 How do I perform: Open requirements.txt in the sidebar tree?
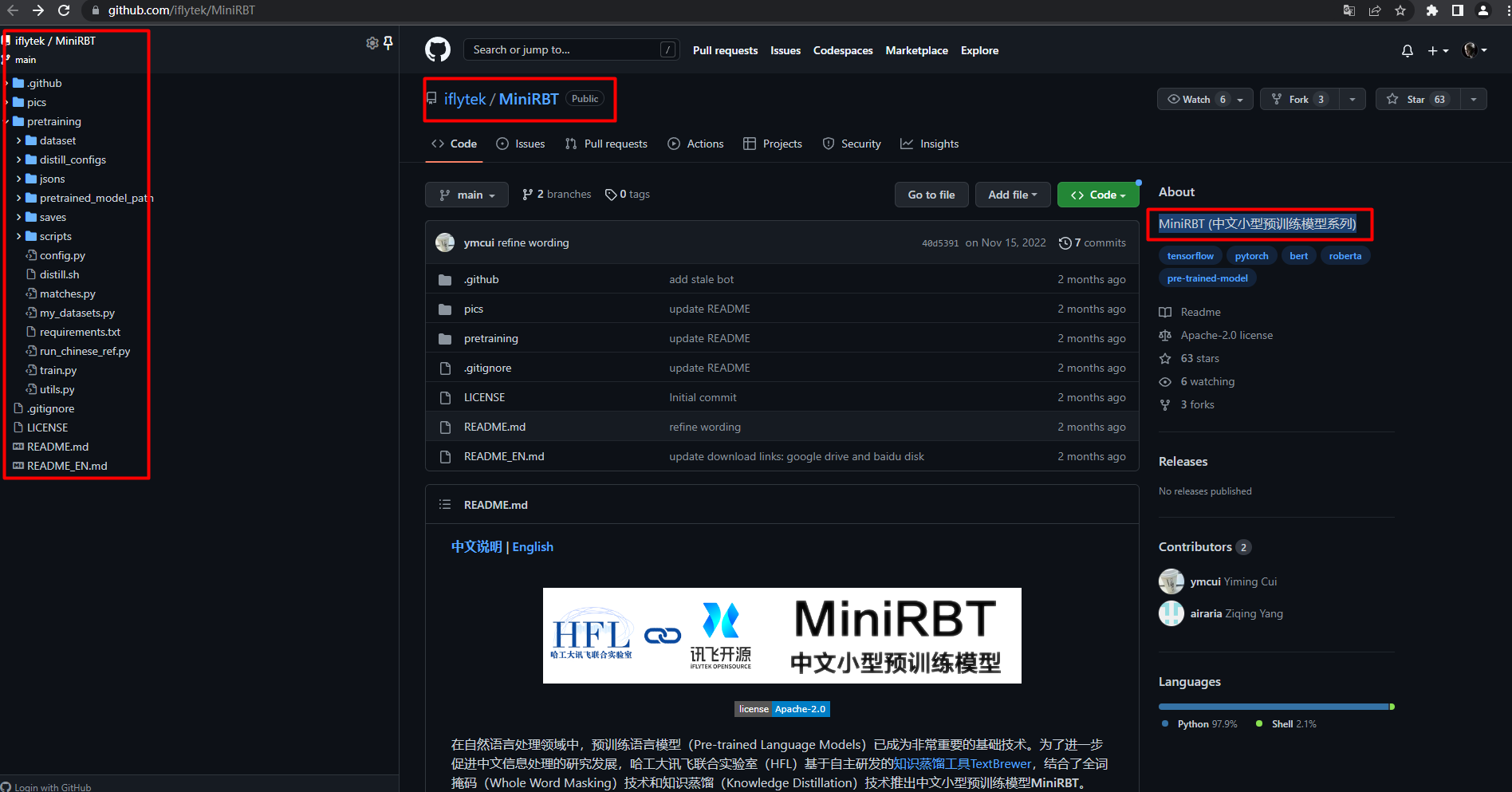(x=80, y=332)
